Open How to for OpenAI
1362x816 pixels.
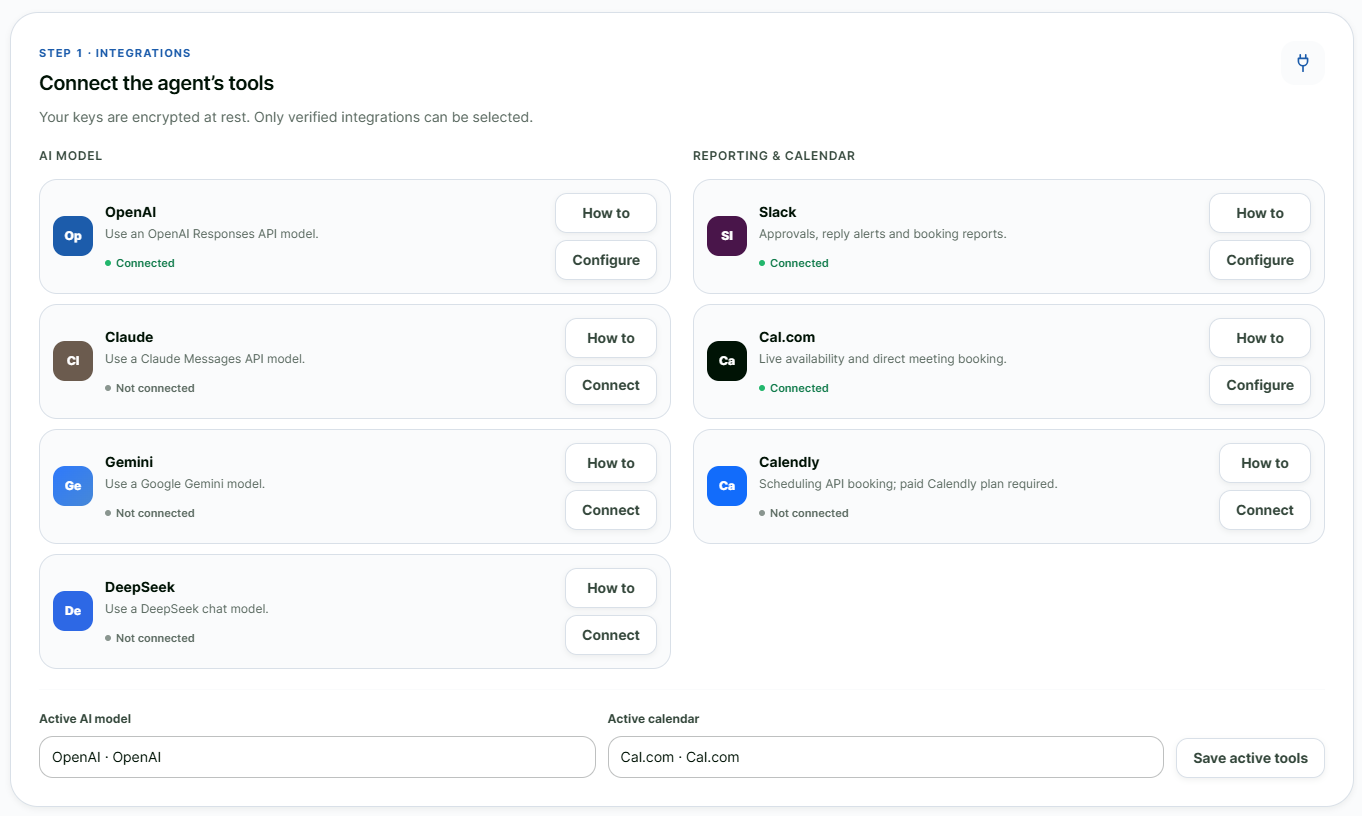click(x=606, y=213)
